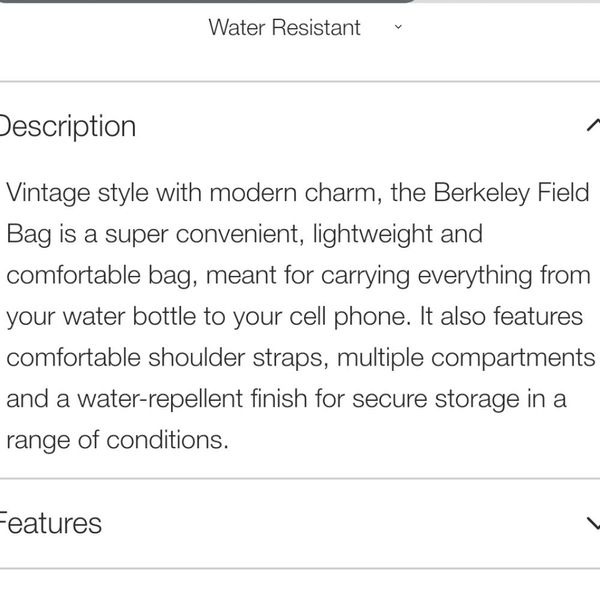The width and height of the screenshot is (600, 600).
Task: Open the Water Resistant dropdown label
Action: (x=284, y=28)
